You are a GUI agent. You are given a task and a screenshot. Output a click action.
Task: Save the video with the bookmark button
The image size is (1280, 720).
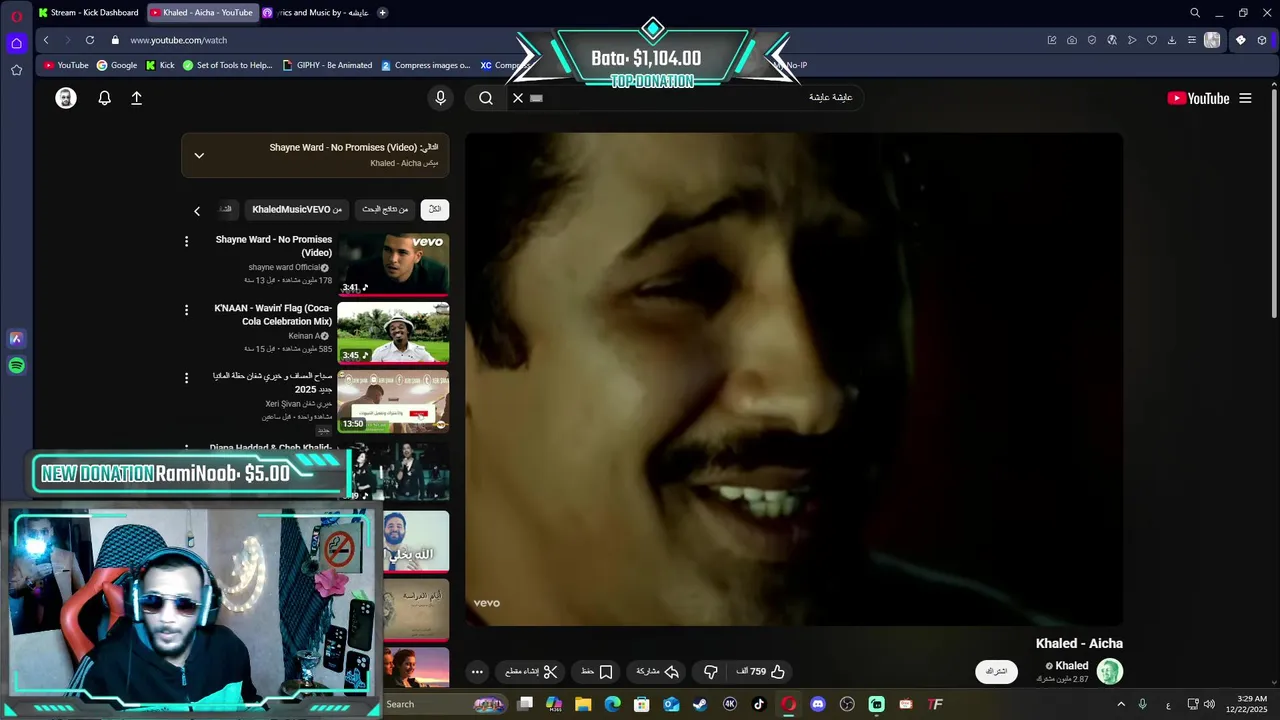[597, 672]
